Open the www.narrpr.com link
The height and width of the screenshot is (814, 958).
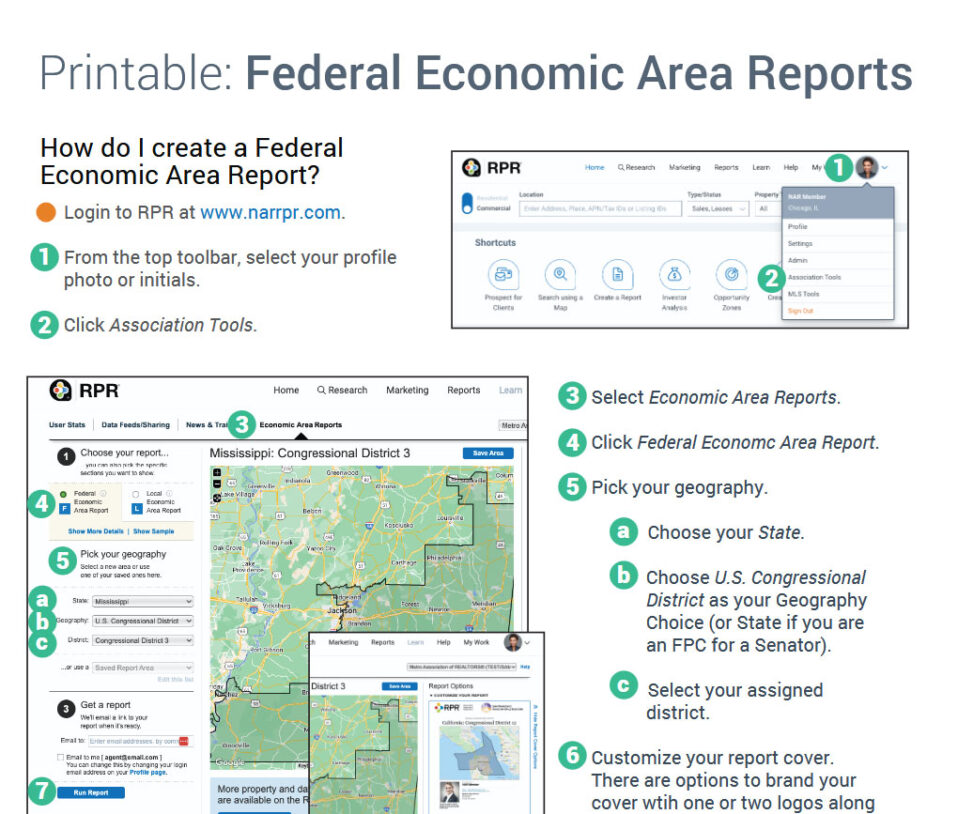coord(270,213)
